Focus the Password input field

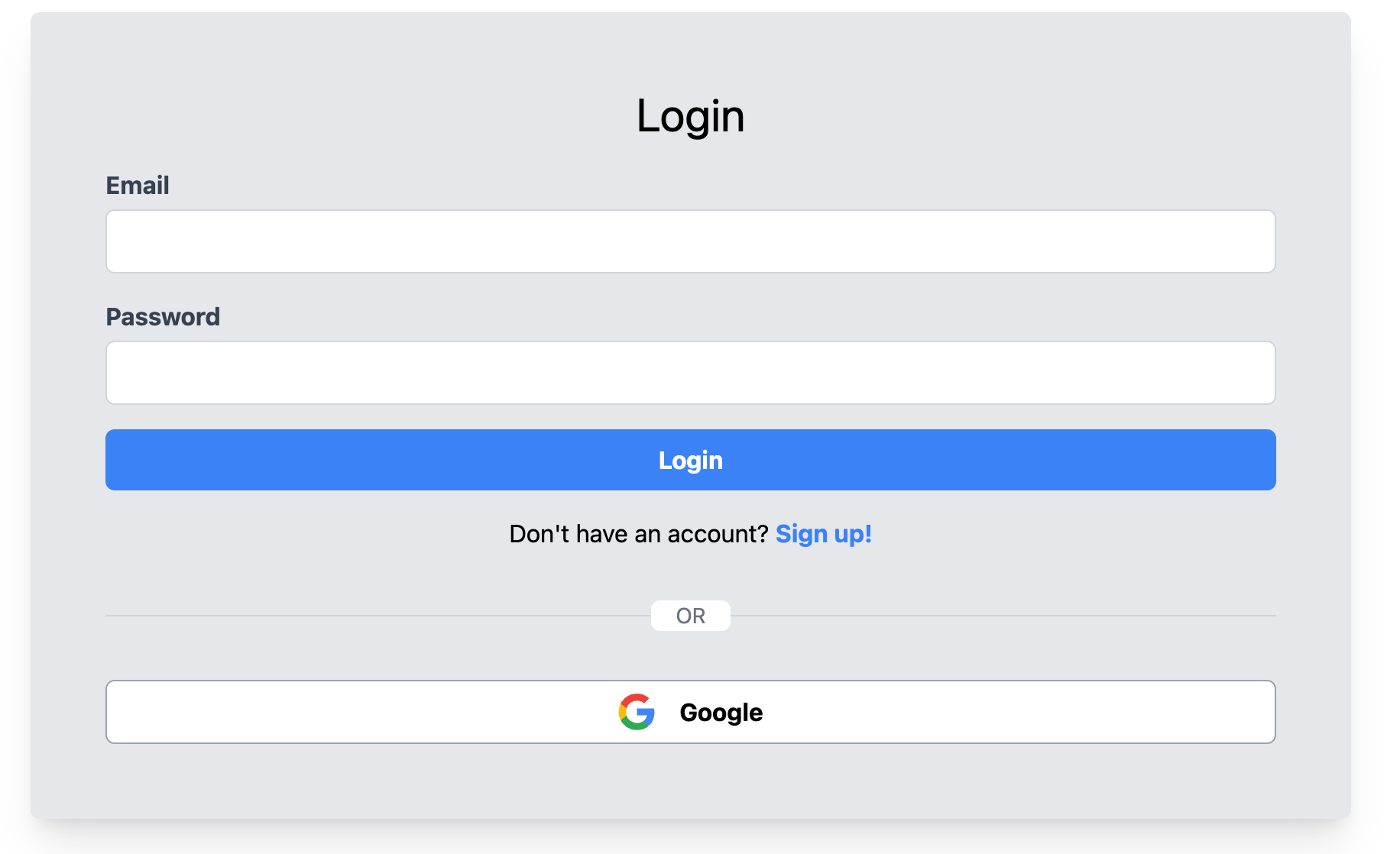(690, 373)
